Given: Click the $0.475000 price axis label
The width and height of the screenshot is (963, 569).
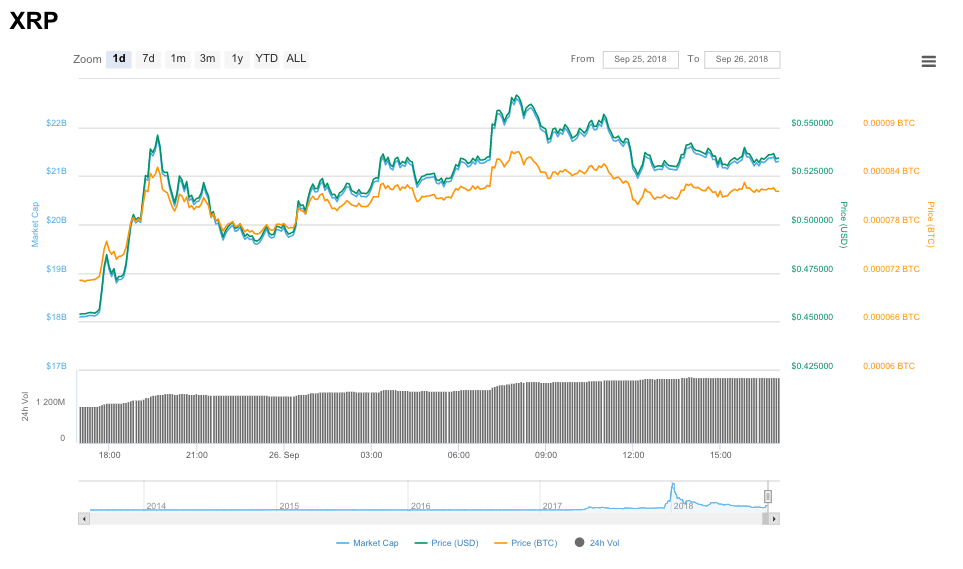Looking at the screenshot, I should 812,269.
